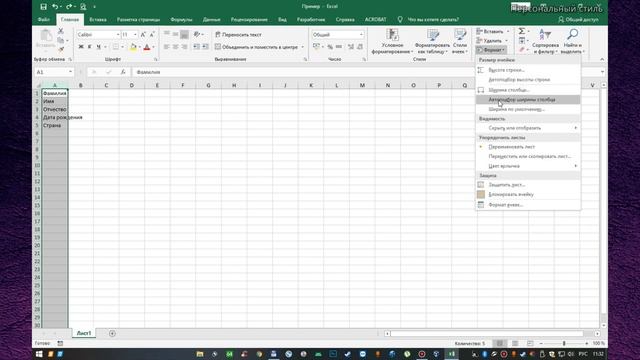Toggle Блокировать ячейку in Format menu
The image size is (640, 360).
[x=528, y=194]
